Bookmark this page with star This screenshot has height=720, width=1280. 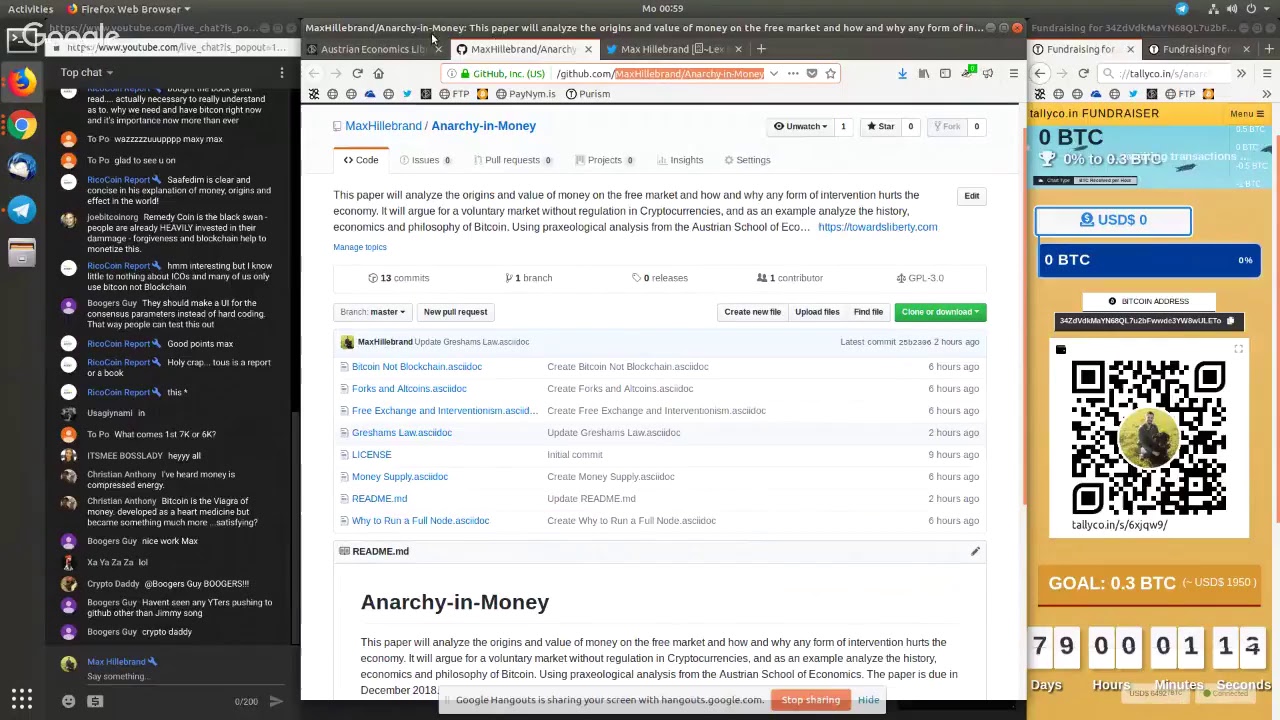pos(830,73)
